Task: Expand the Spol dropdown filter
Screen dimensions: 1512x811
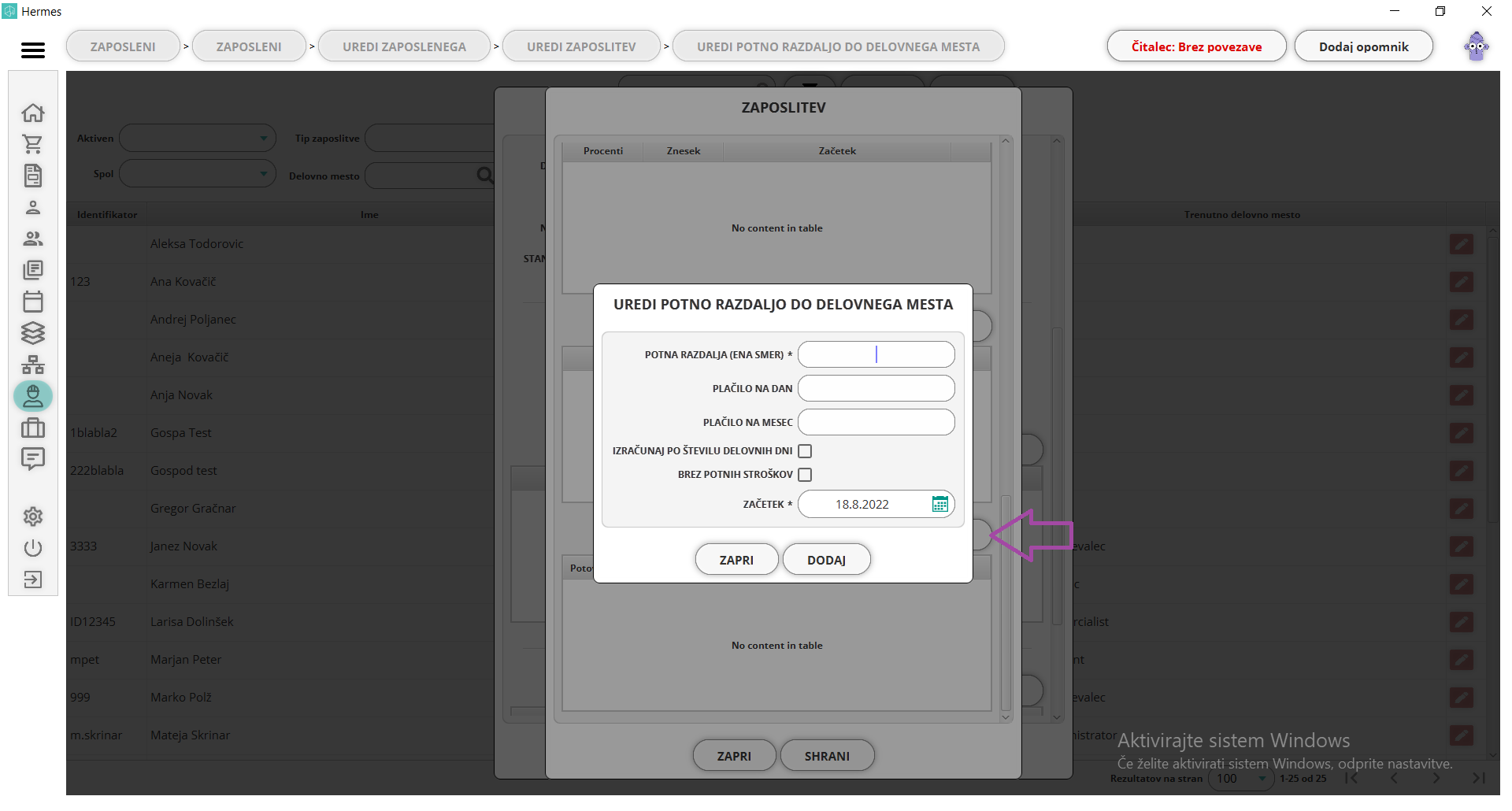Action: tap(198, 174)
